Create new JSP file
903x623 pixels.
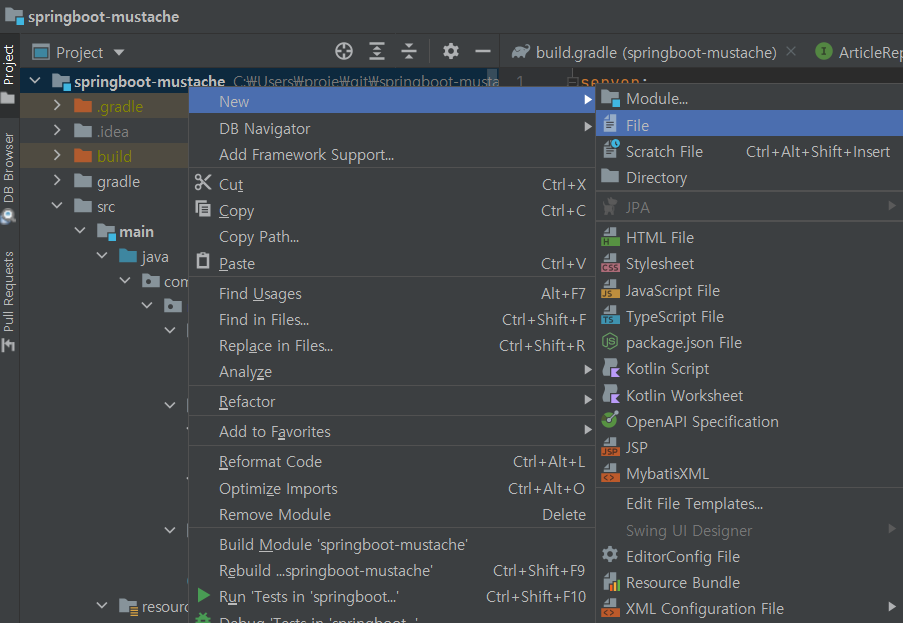(749, 447)
